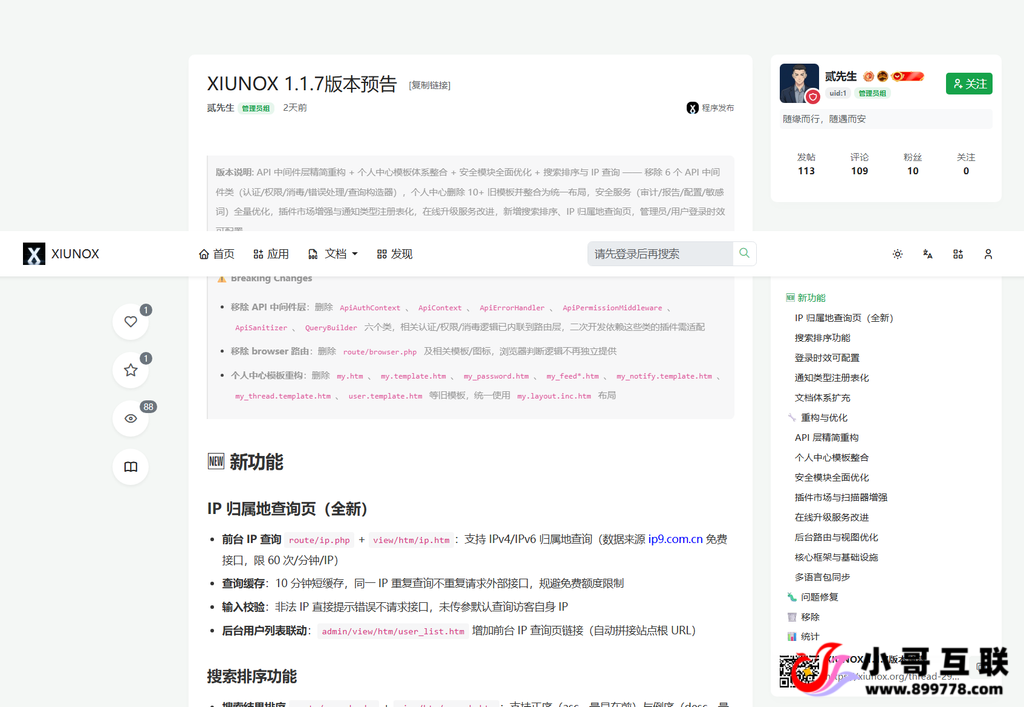Jump to 核心框架与基础设施 outline item
Image resolution: width=1024 pixels, height=707 pixels.
836,557
